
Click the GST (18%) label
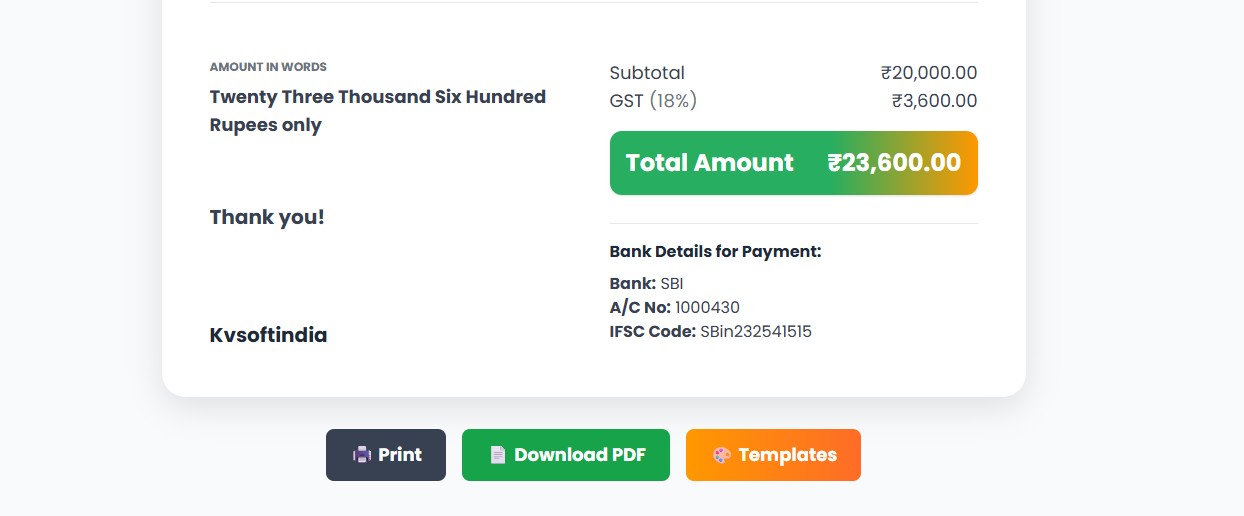[653, 101]
